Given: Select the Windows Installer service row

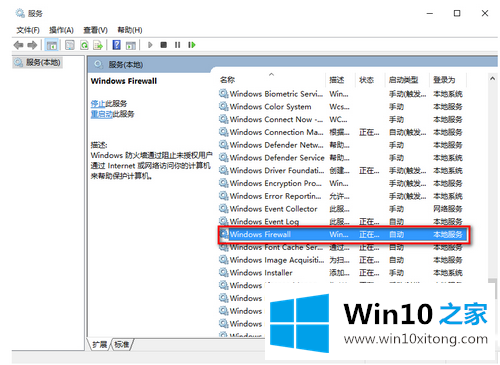Looking at the screenshot, I should click(x=343, y=273).
